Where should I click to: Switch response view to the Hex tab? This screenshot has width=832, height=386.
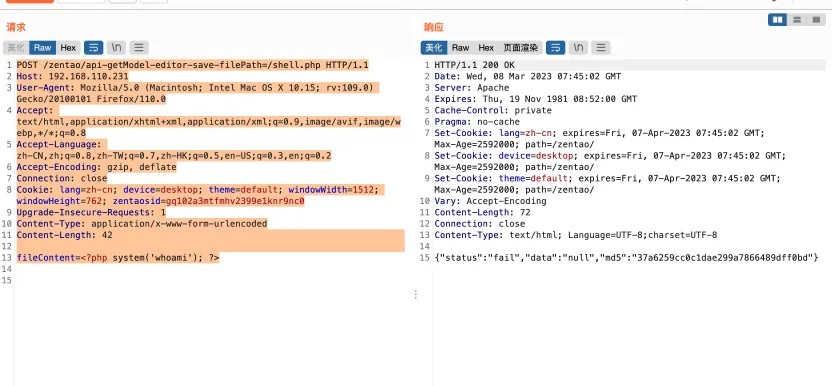(486, 48)
